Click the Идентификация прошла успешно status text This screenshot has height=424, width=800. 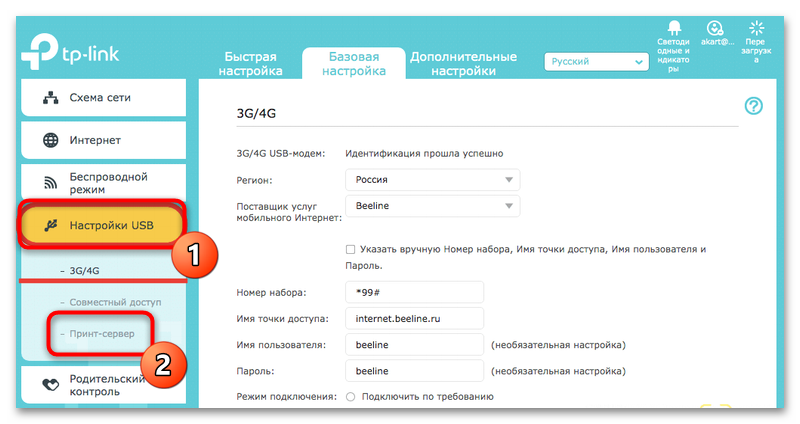pos(424,154)
